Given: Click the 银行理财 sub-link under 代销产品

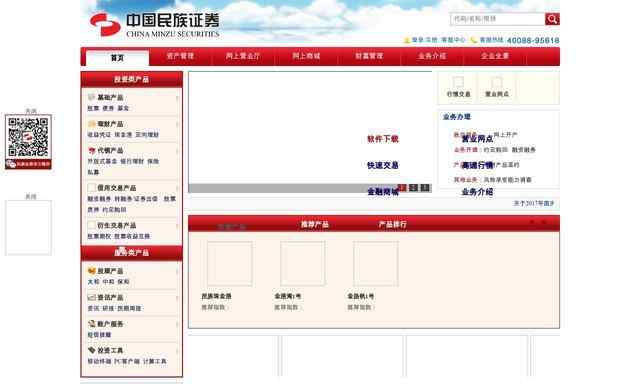Looking at the screenshot, I should click(132, 161).
